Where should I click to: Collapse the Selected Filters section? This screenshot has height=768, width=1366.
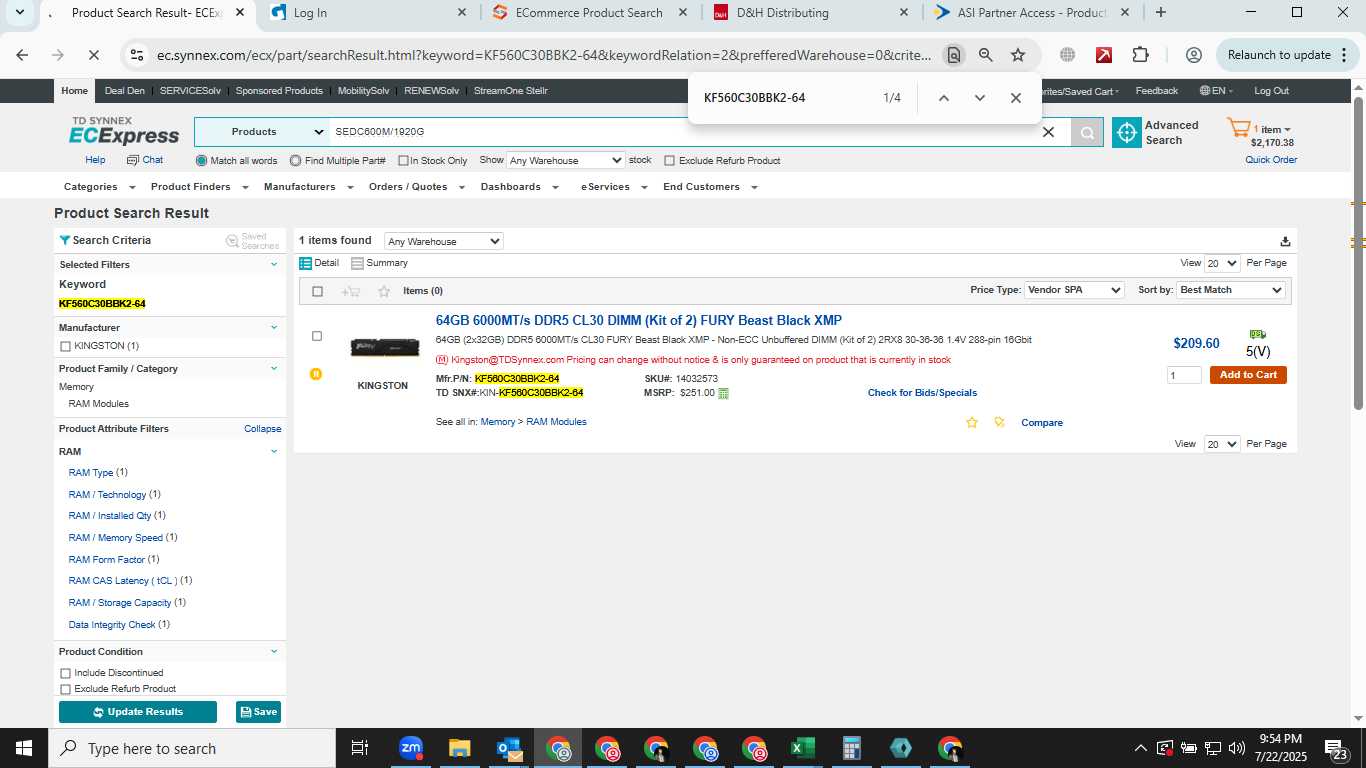click(x=274, y=265)
